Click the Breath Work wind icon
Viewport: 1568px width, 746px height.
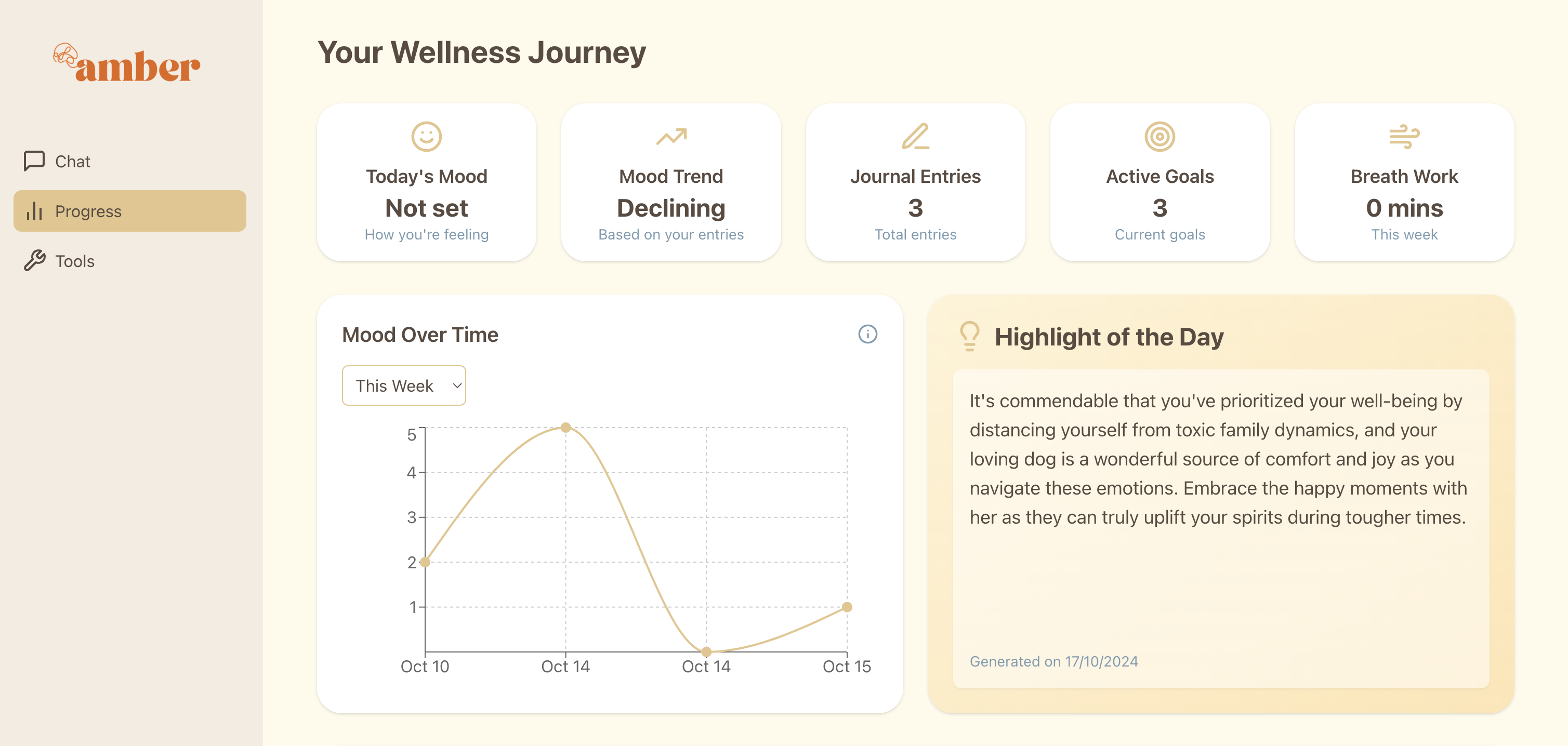(x=1404, y=136)
